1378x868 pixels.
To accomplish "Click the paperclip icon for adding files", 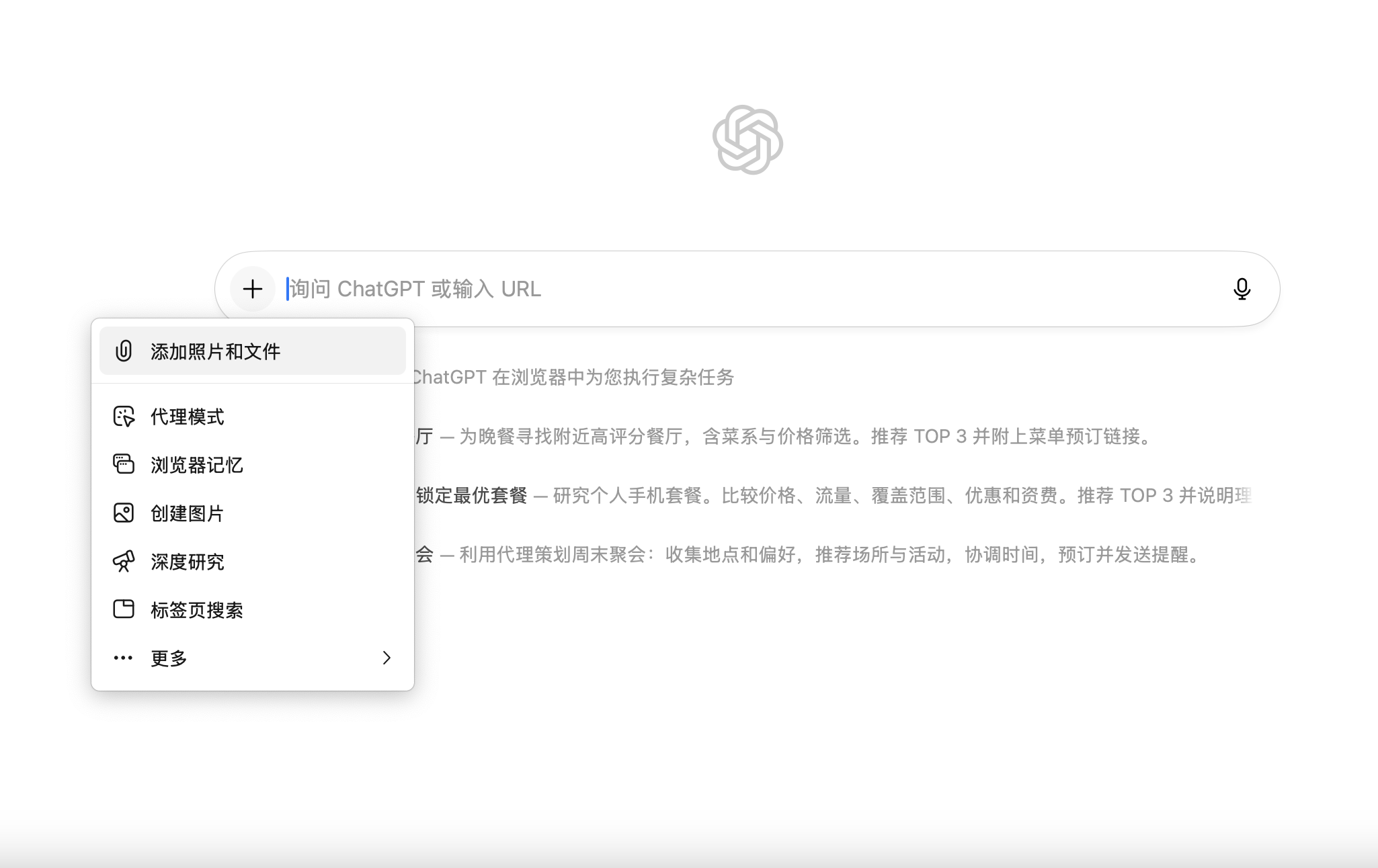I will [x=124, y=351].
